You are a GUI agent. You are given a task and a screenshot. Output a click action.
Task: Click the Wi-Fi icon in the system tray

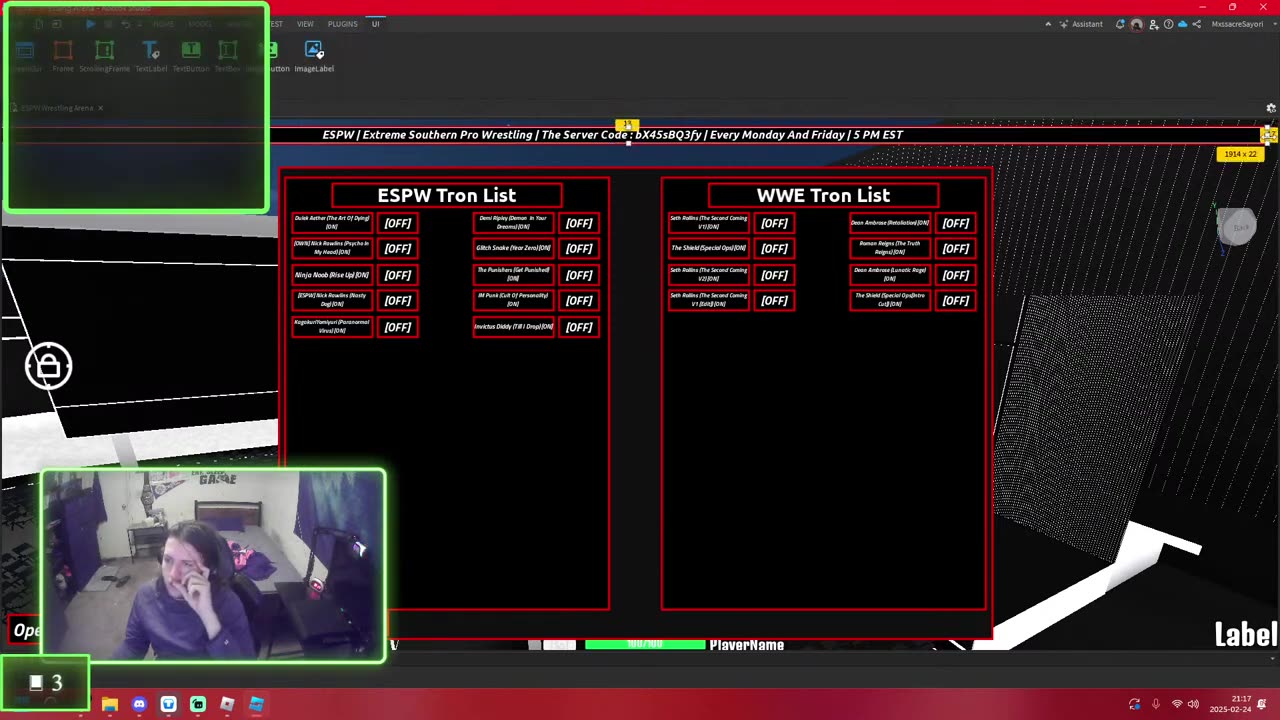[x=1176, y=704]
